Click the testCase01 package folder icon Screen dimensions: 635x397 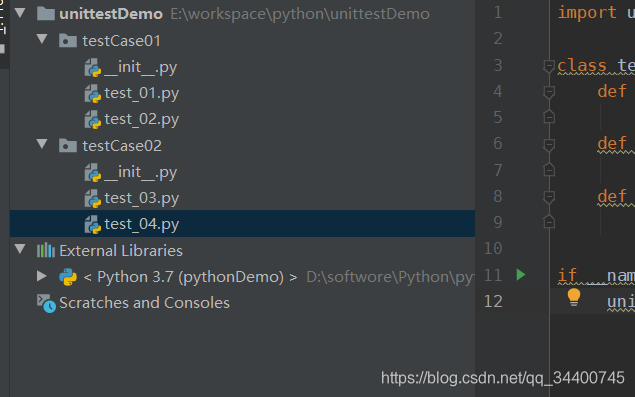pos(68,41)
